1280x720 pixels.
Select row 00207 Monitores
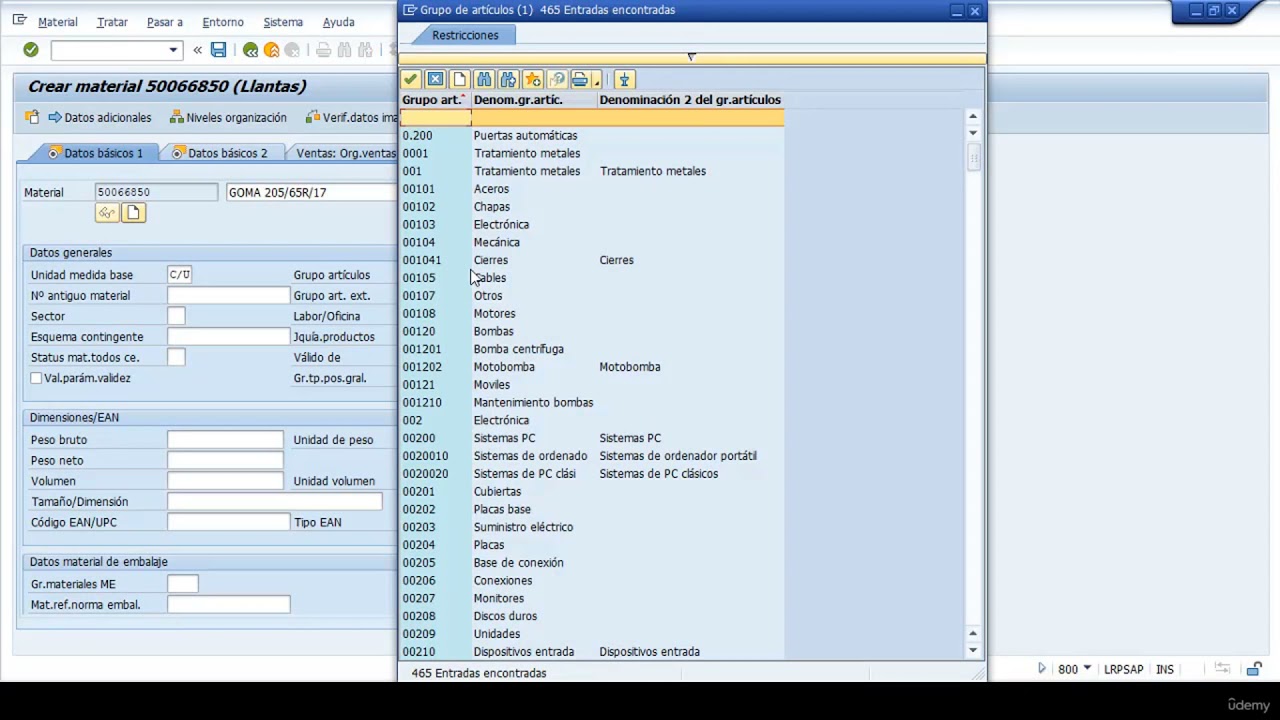point(592,598)
